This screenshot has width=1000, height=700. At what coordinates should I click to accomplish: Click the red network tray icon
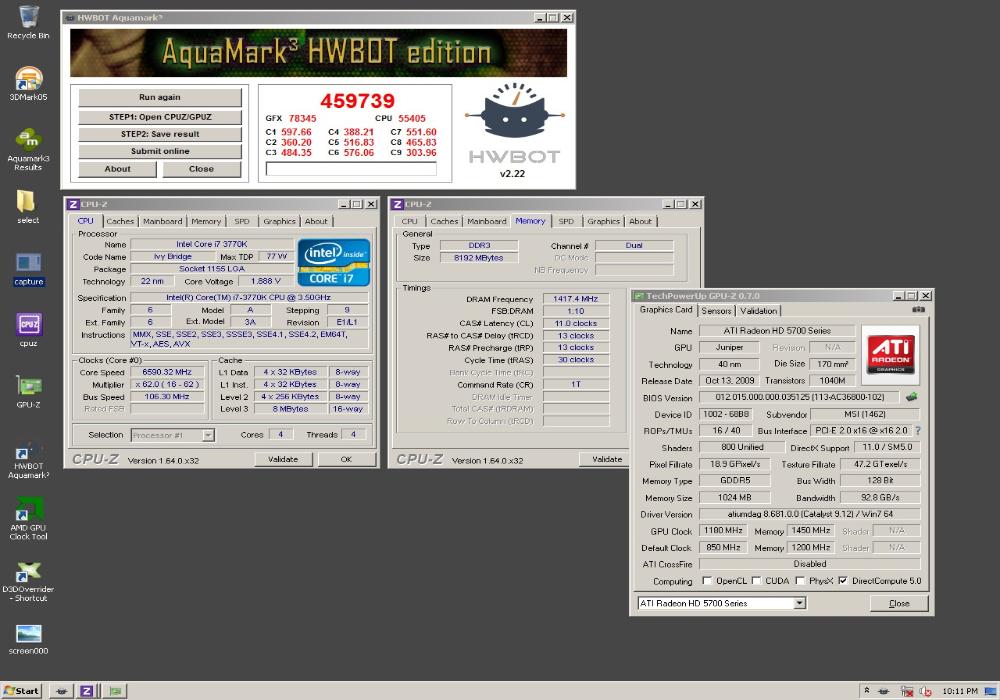pos(906,691)
